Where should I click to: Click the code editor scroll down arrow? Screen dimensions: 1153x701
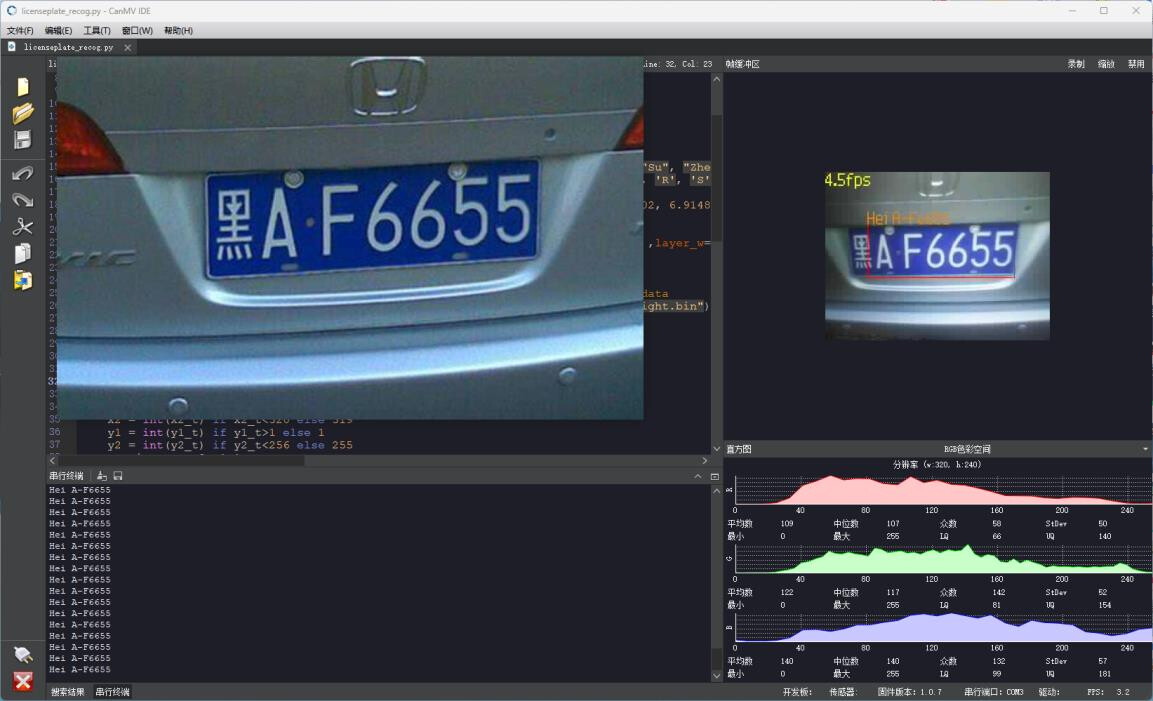click(716, 449)
